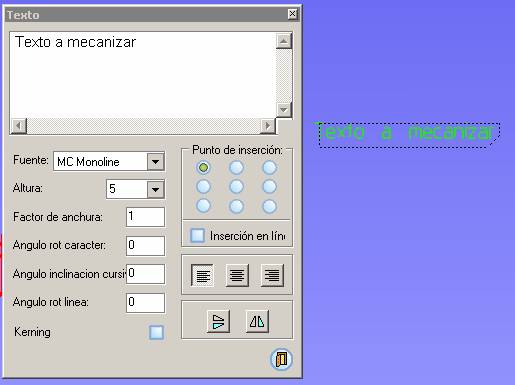Click the text box scroll up arrow
Image resolution: width=515 pixels, height=385 pixels.
pos(284,42)
